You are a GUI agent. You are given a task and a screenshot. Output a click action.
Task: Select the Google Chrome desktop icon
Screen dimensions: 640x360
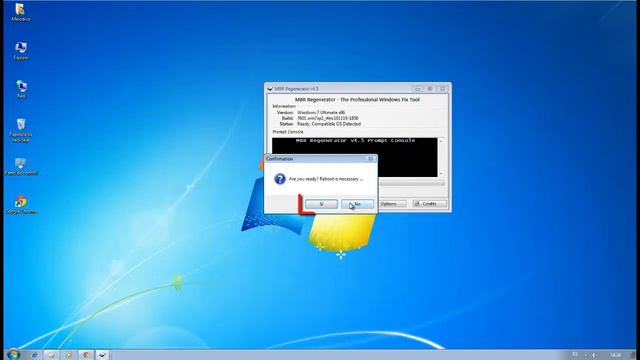[21, 205]
